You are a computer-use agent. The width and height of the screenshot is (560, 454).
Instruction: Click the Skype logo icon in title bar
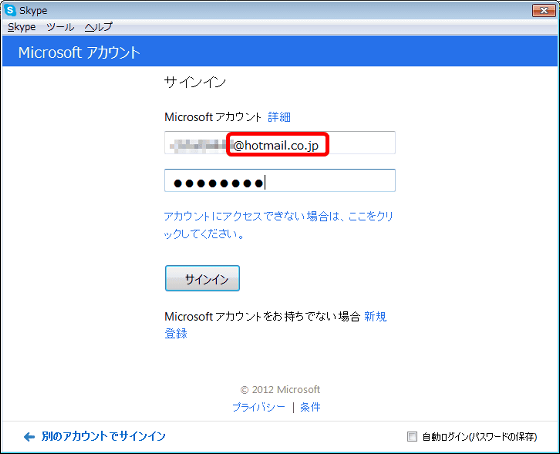(x=10, y=10)
